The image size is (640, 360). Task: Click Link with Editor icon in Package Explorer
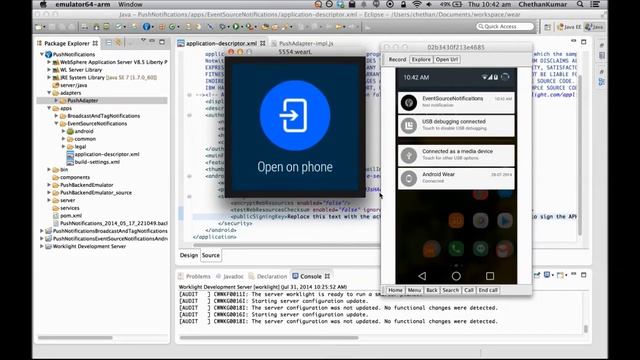tap(118, 42)
